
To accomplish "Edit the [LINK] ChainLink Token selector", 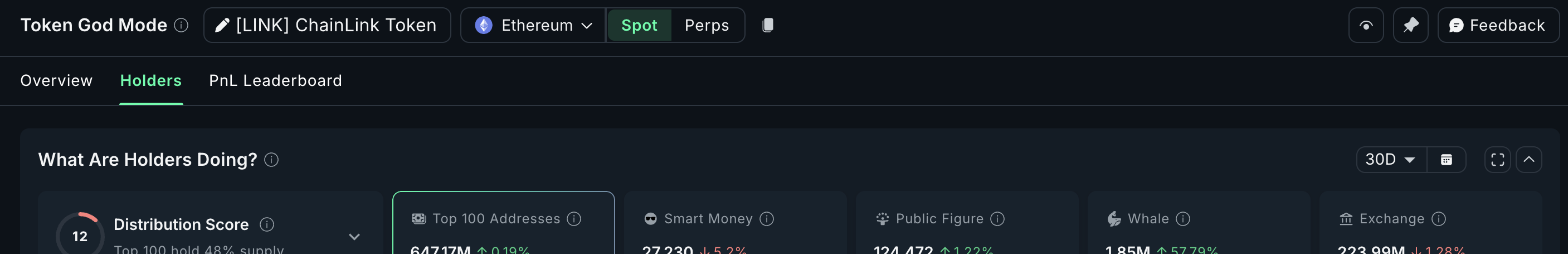I will (x=328, y=26).
